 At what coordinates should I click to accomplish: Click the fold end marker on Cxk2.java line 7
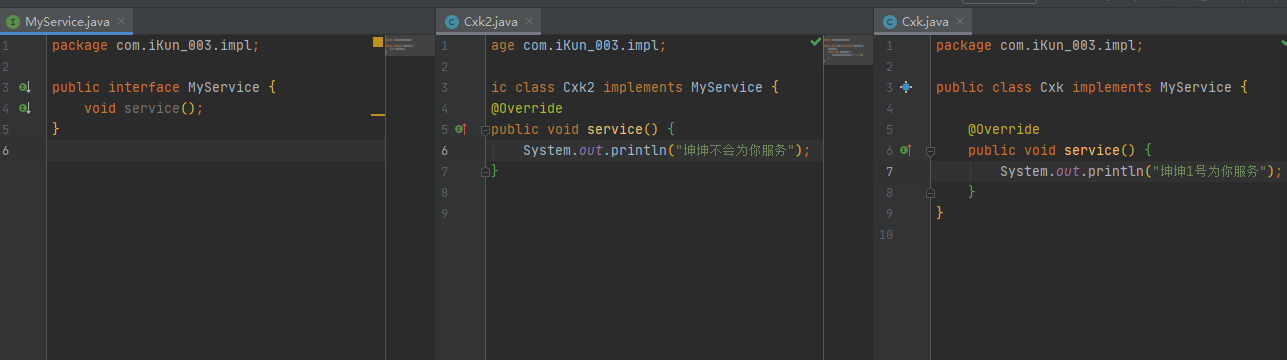(486, 171)
